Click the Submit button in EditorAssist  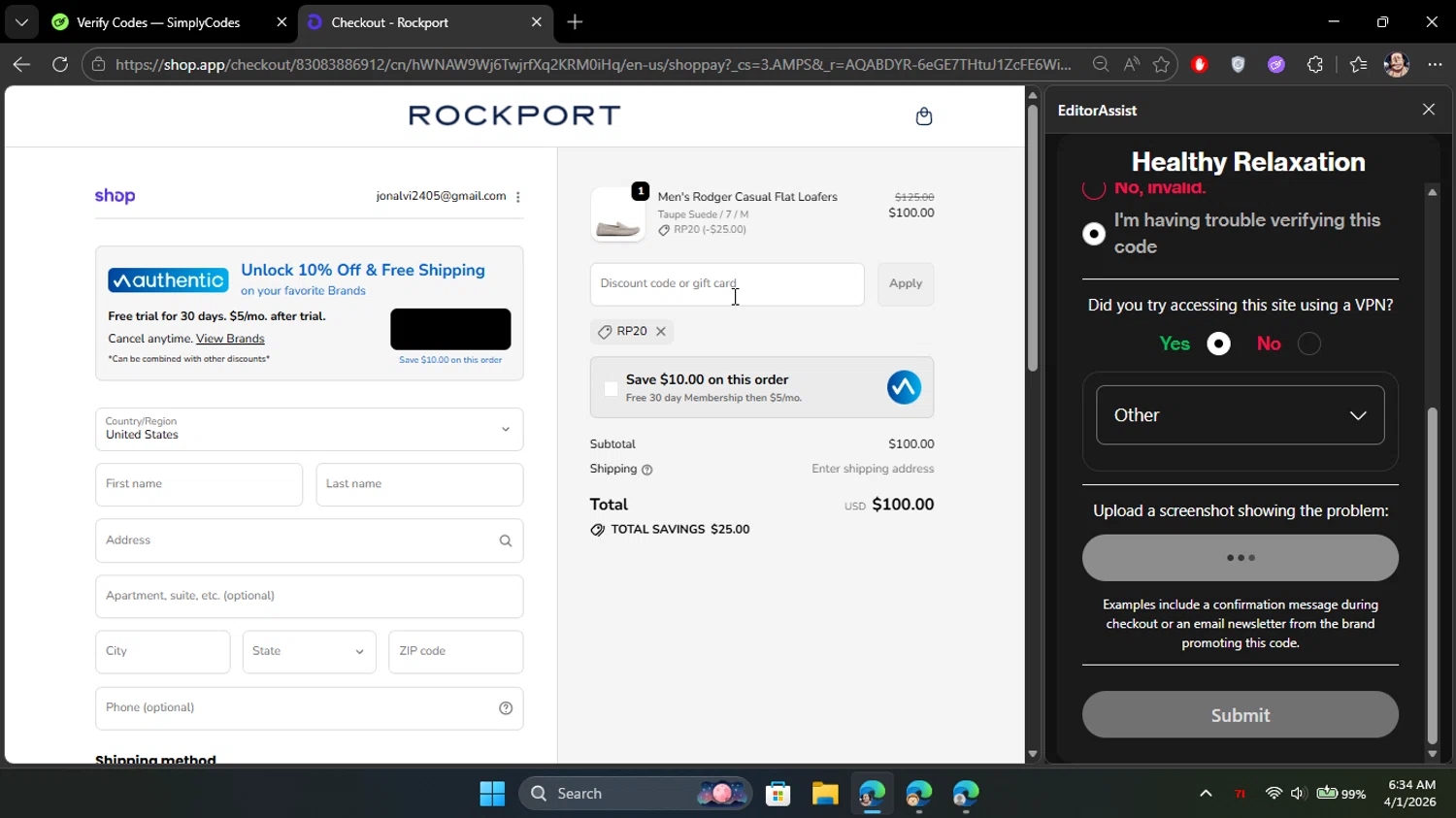coord(1241,715)
